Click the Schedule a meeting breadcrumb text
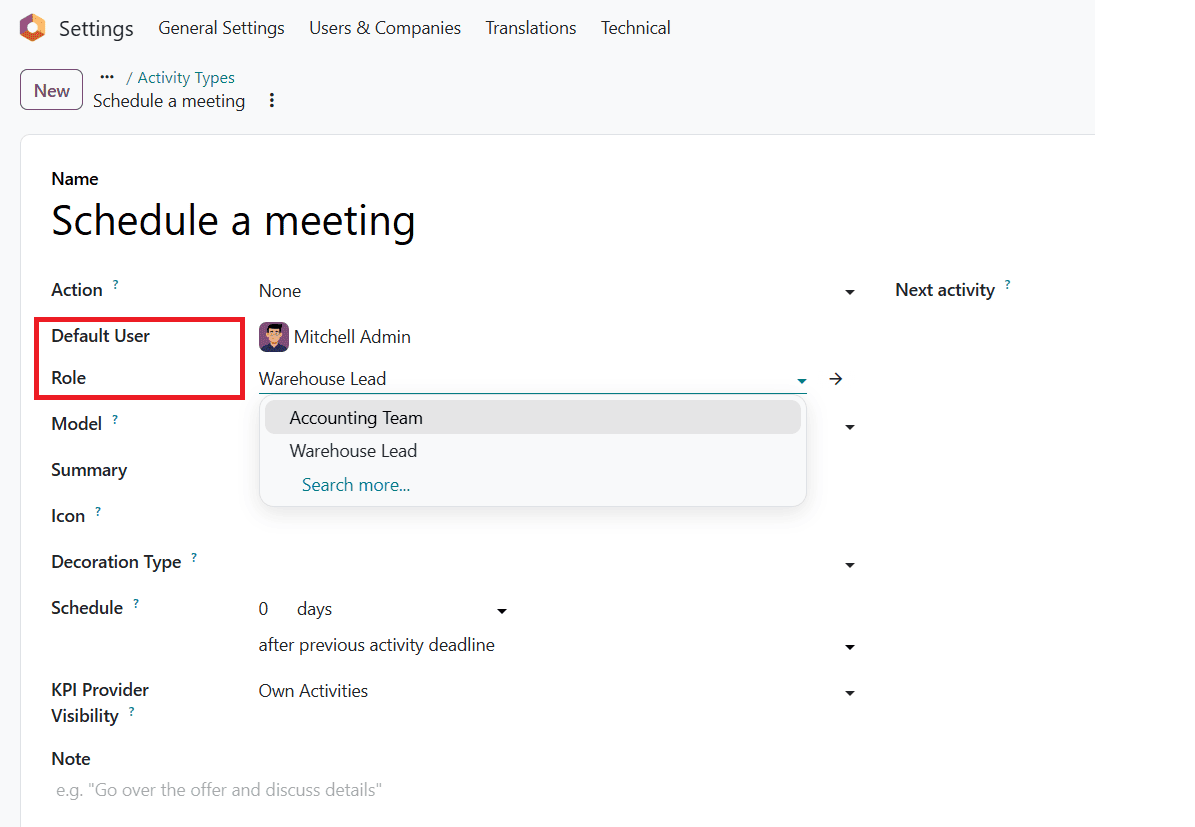This screenshot has height=827, width=1195. click(x=169, y=101)
